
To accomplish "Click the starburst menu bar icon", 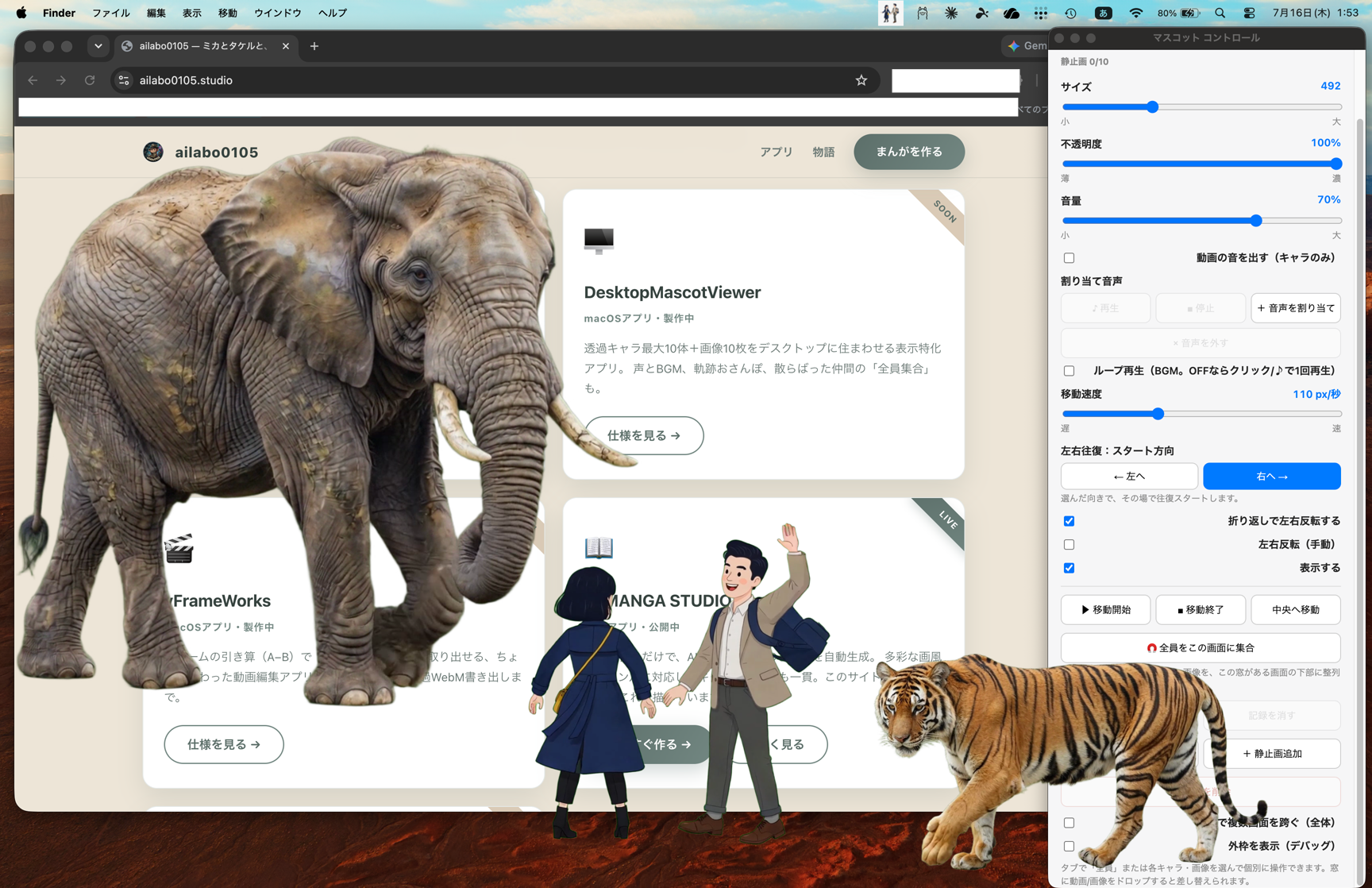I will (951, 13).
